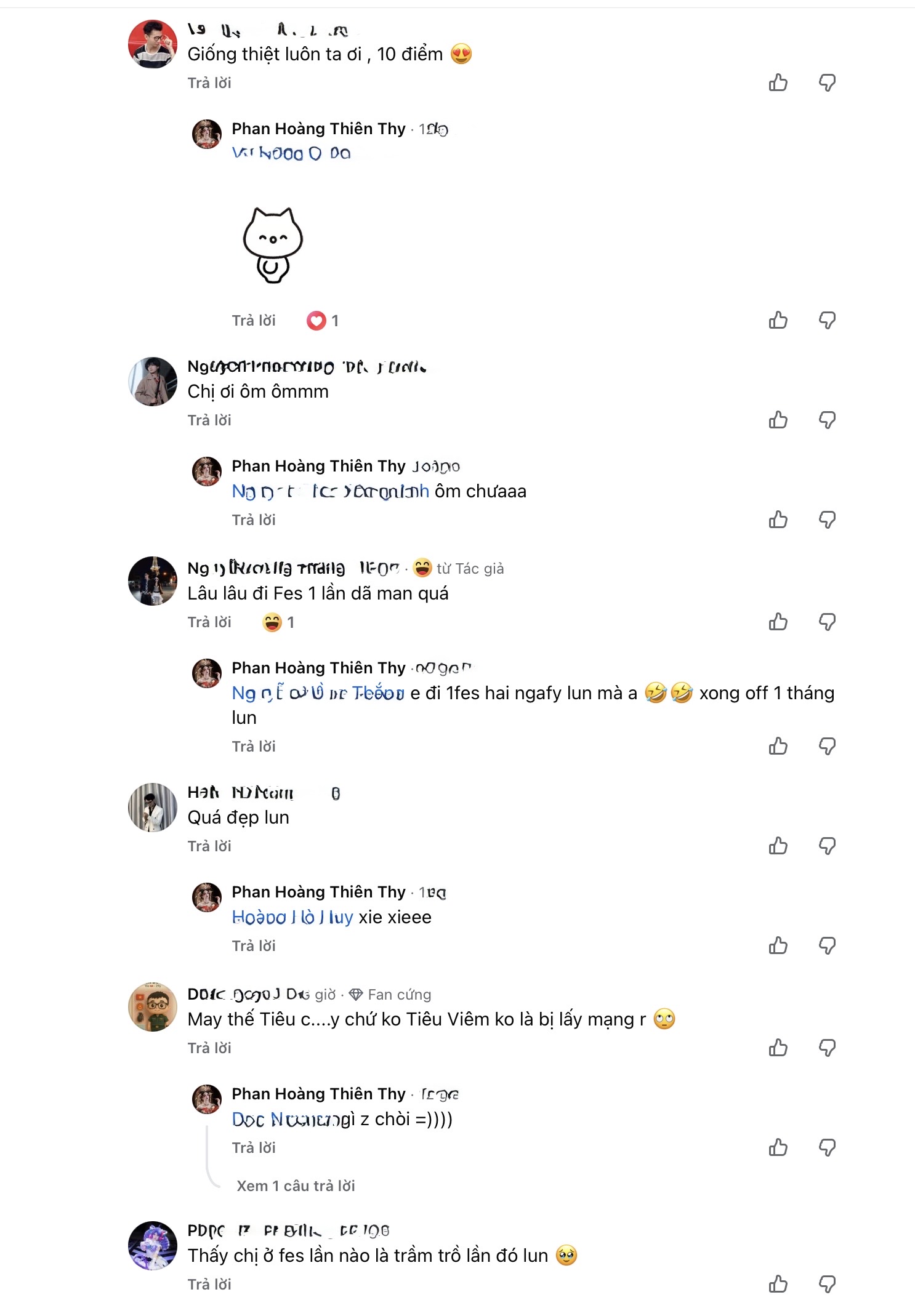915x1316 pixels.
Task: Open the "Fan cứng" badge commenter's avatar
Action: click(x=153, y=1006)
